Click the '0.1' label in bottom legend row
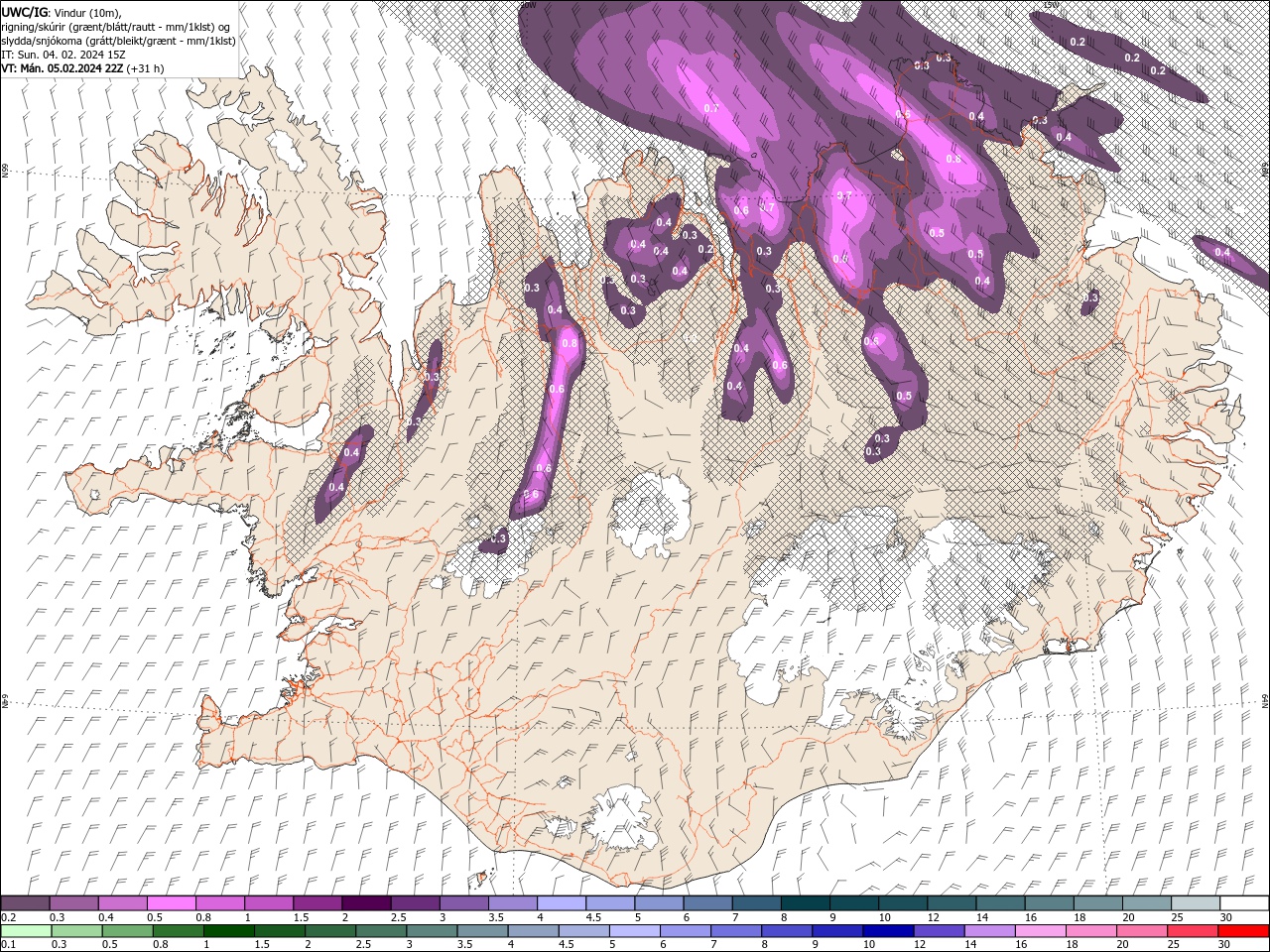Viewport: 1270px width, 952px height. (8, 945)
